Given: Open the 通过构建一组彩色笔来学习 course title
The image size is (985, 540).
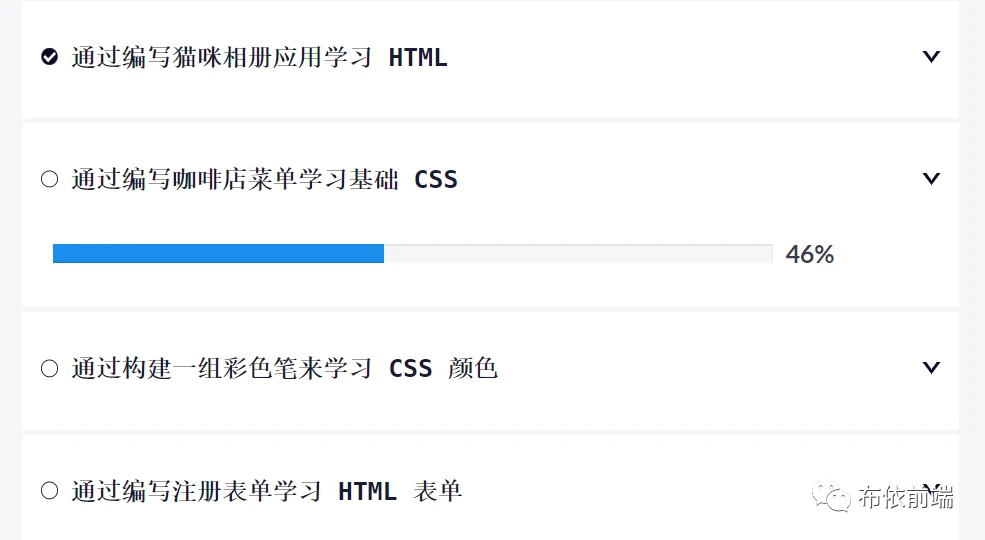Looking at the screenshot, I should [222, 369].
